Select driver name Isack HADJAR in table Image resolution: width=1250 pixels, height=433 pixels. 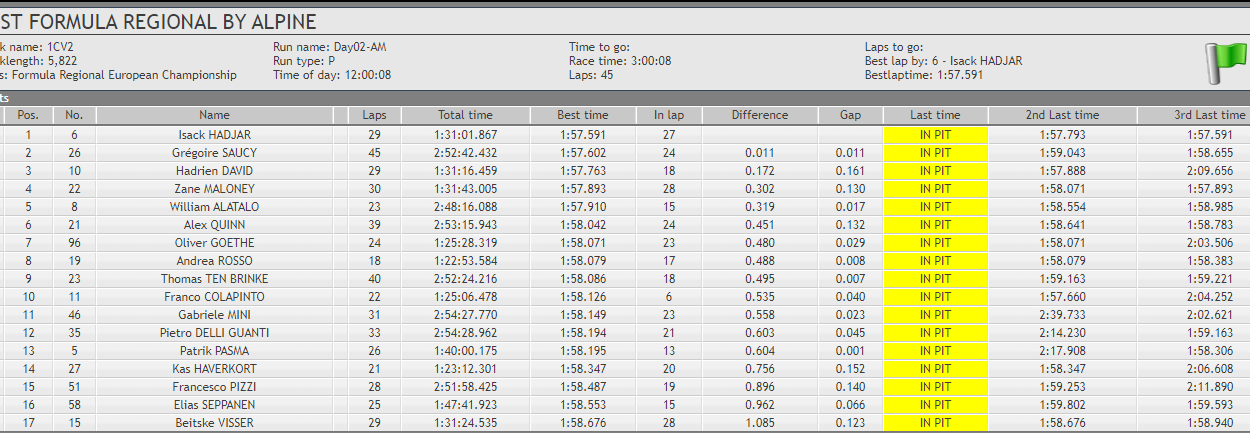coord(214,135)
